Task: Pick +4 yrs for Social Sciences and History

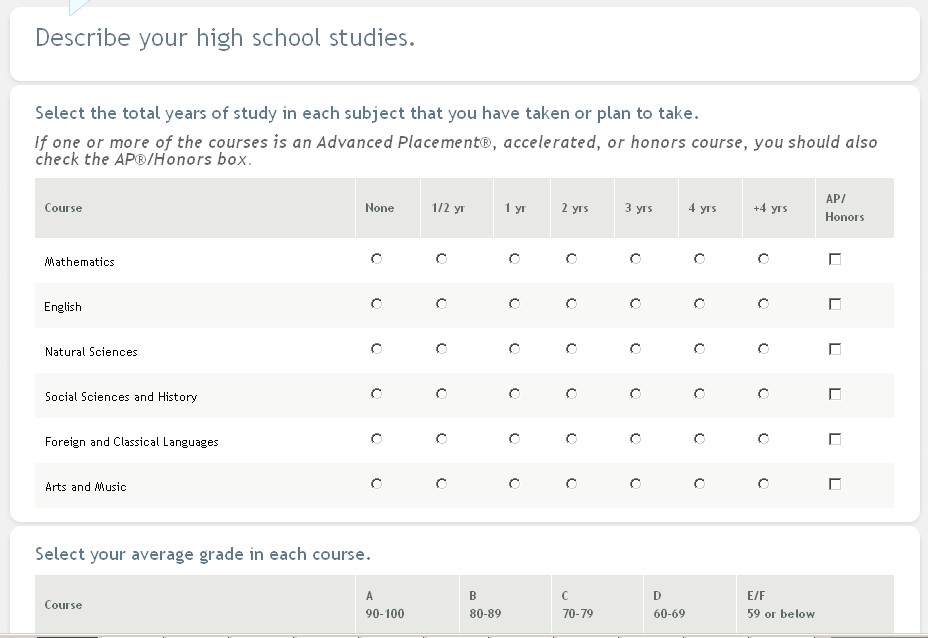Action: coord(763,394)
